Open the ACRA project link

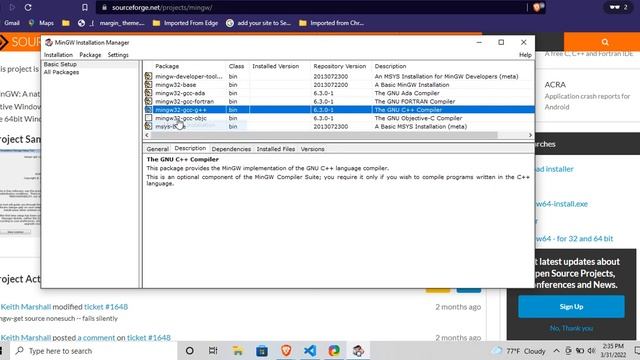(x=555, y=84)
